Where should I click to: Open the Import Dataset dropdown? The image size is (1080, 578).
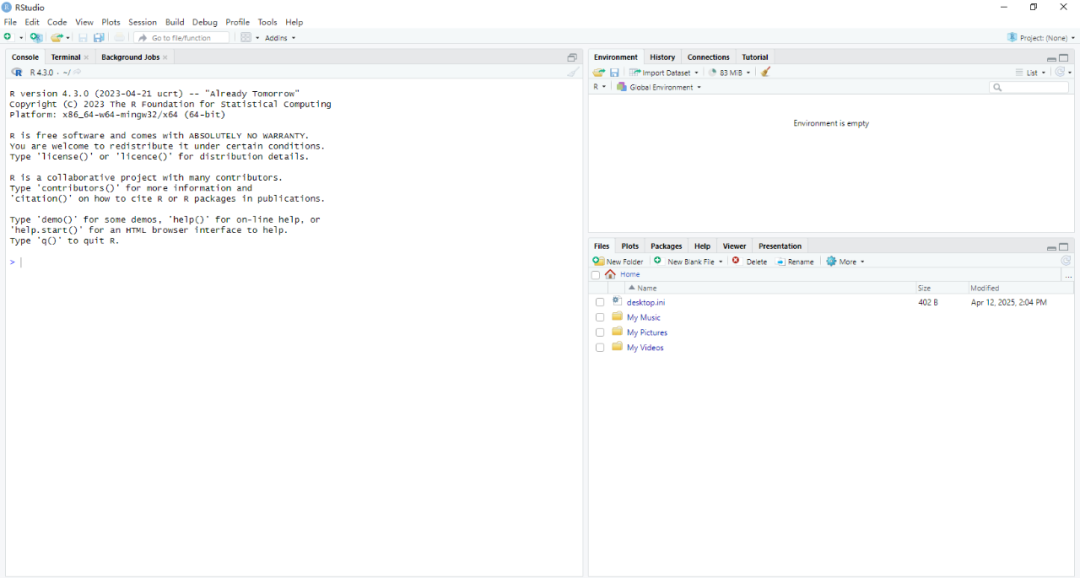[664, 72]
